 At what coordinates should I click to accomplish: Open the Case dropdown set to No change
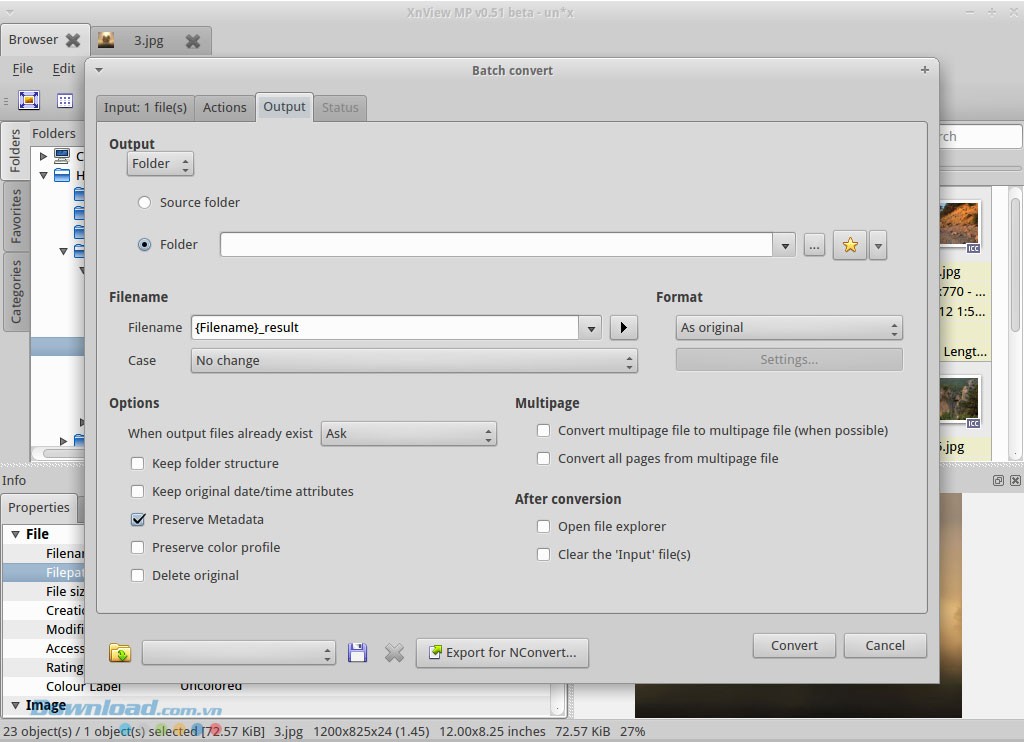coord(414,361)
